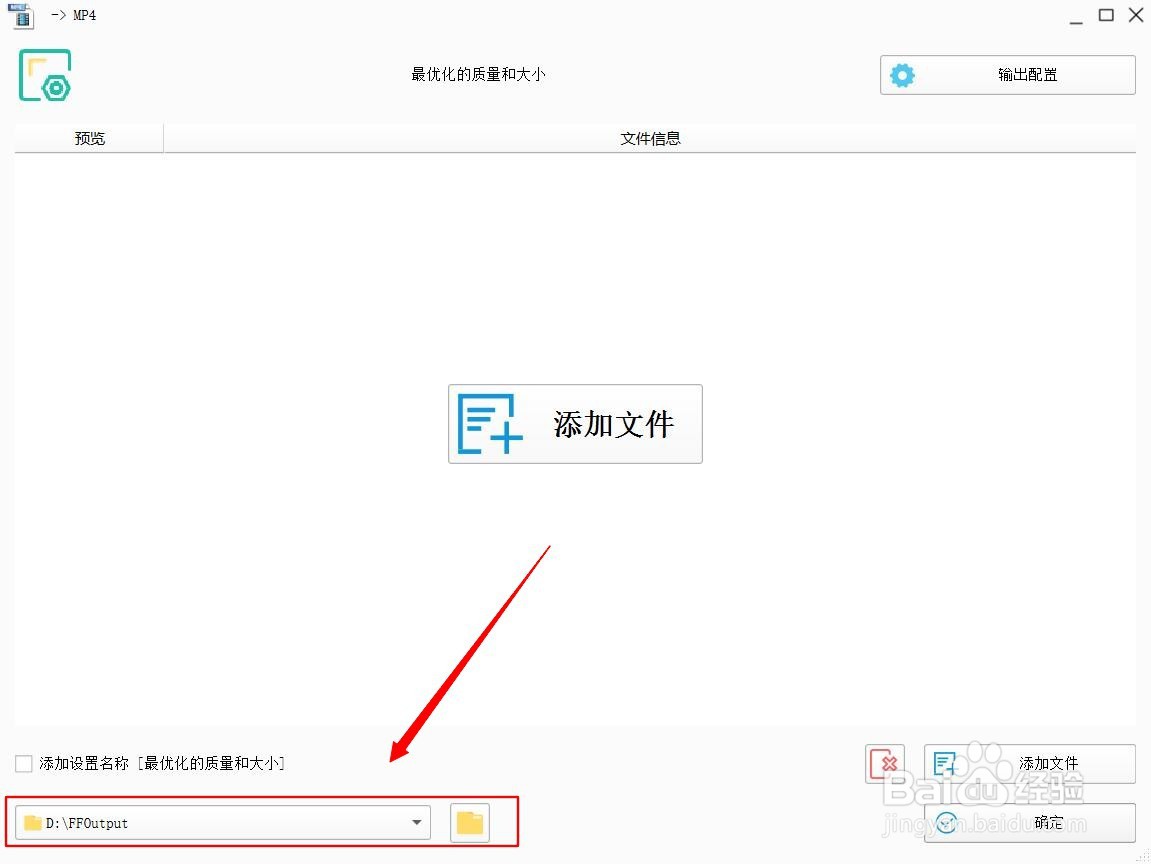1151x864 pixels.
Task: Click the folder icon inside the output path box
Action: [32, 822]
